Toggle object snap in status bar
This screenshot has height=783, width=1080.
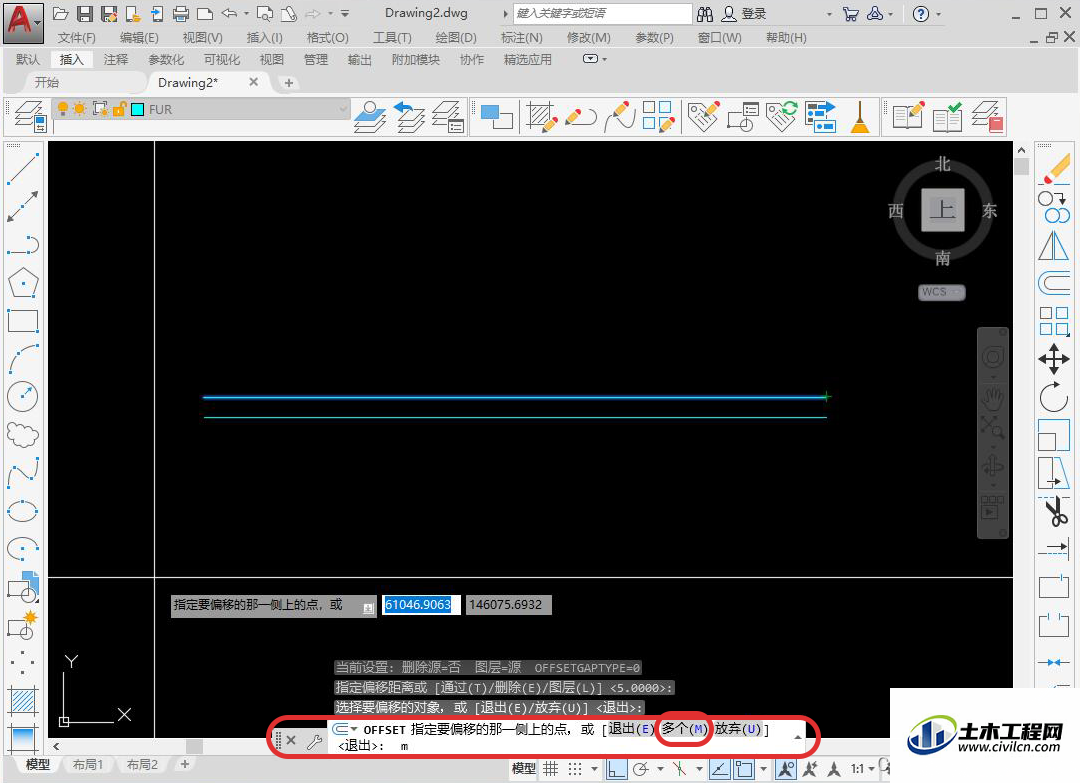pos(744,769)
